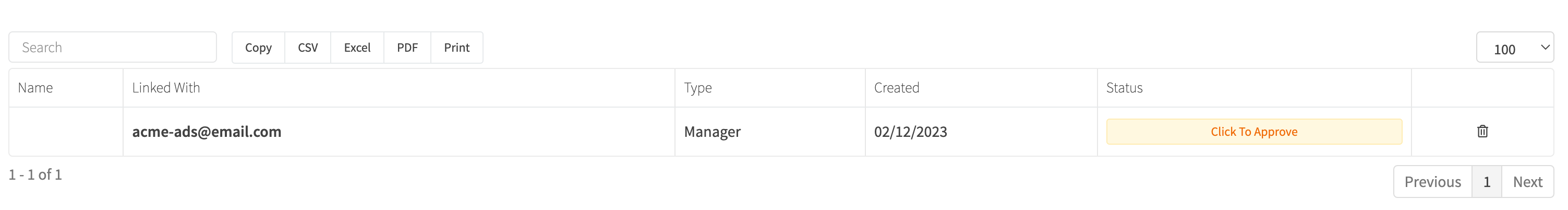
Task: Go to the Next page
Action: tap(1527, 182)
